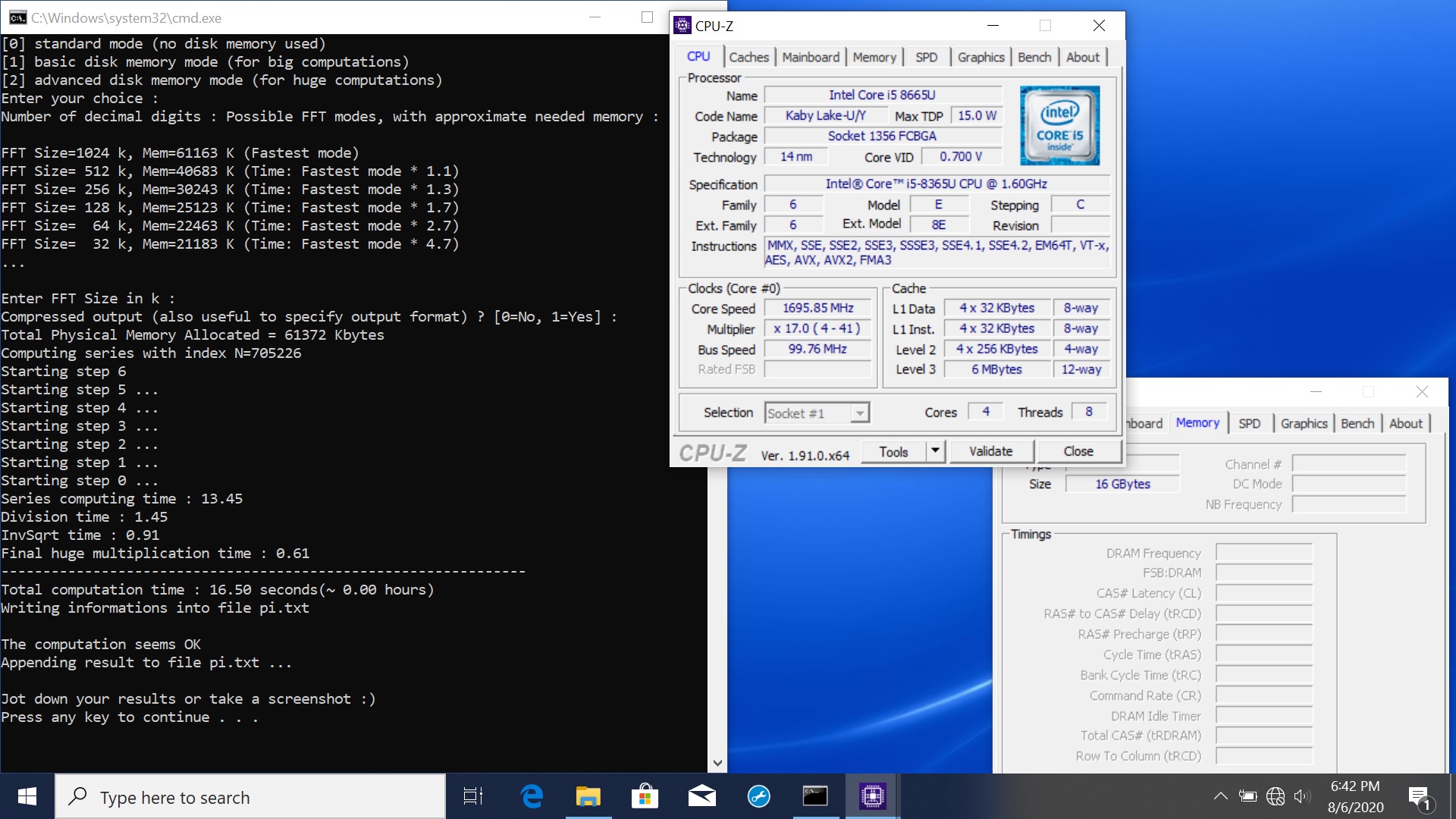Switch to the cmd.exe taskbar icon
1456x819 pixels.
pyautogui.click(x=815, y=796)
